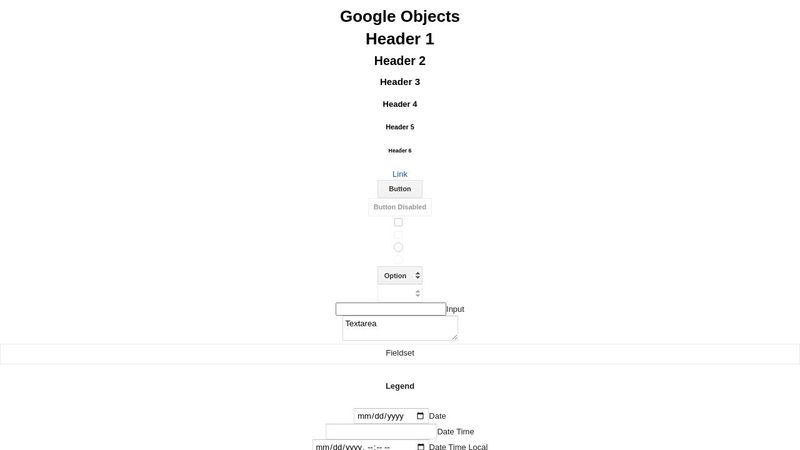This screenshot has width=800, height=450.
Task: Click the resize grip of the Textarea
Action: [x=454, y=337]
